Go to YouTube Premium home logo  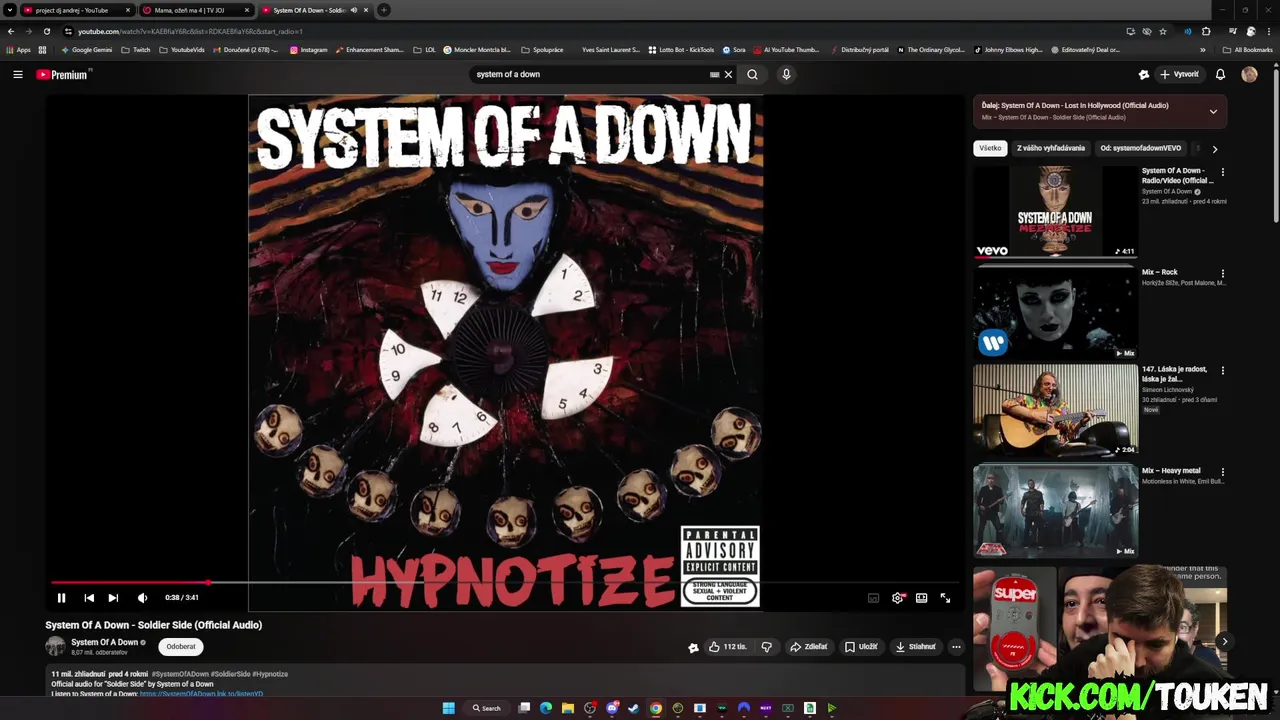[62, 74]
